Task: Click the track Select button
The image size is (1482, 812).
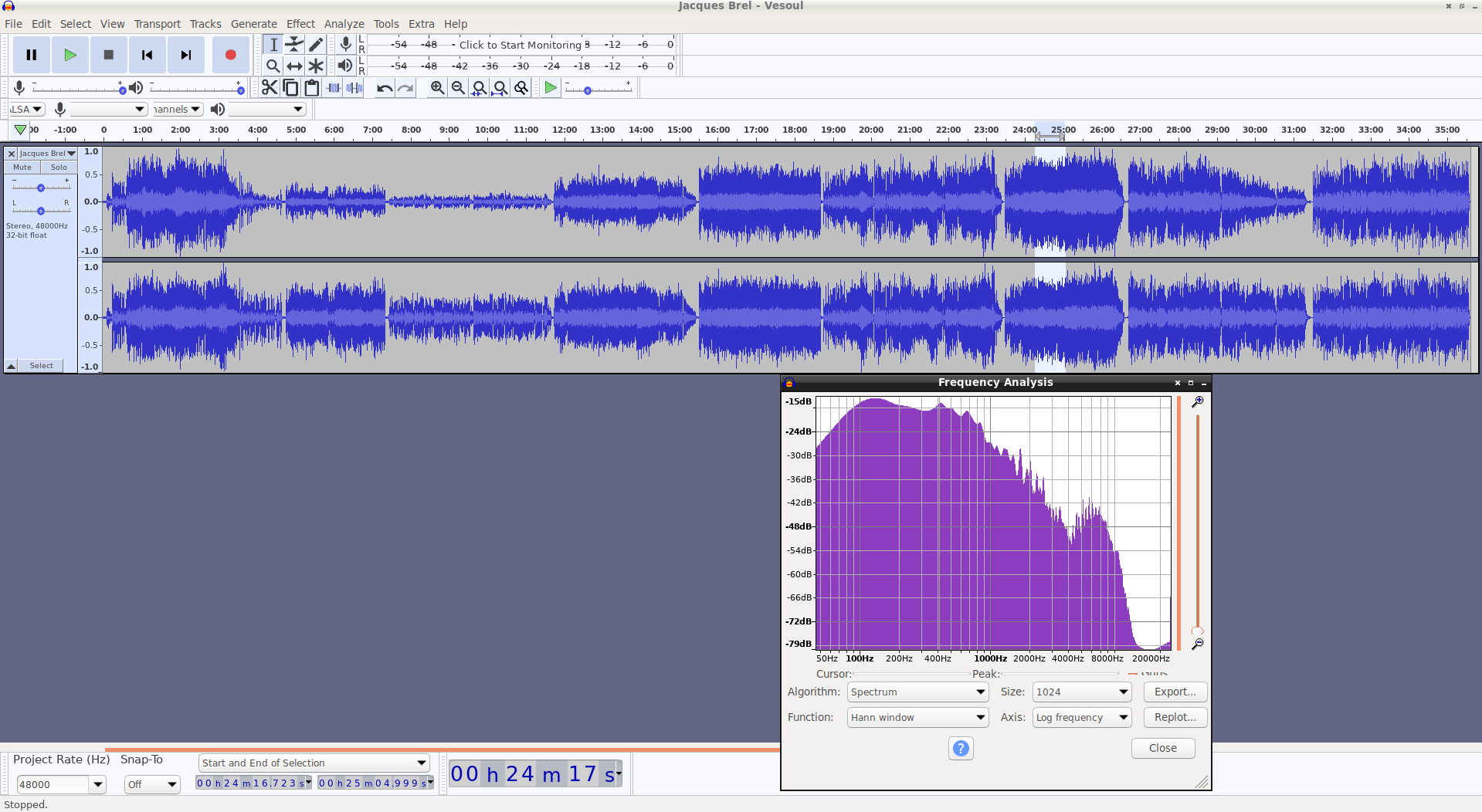Action: 42,366
